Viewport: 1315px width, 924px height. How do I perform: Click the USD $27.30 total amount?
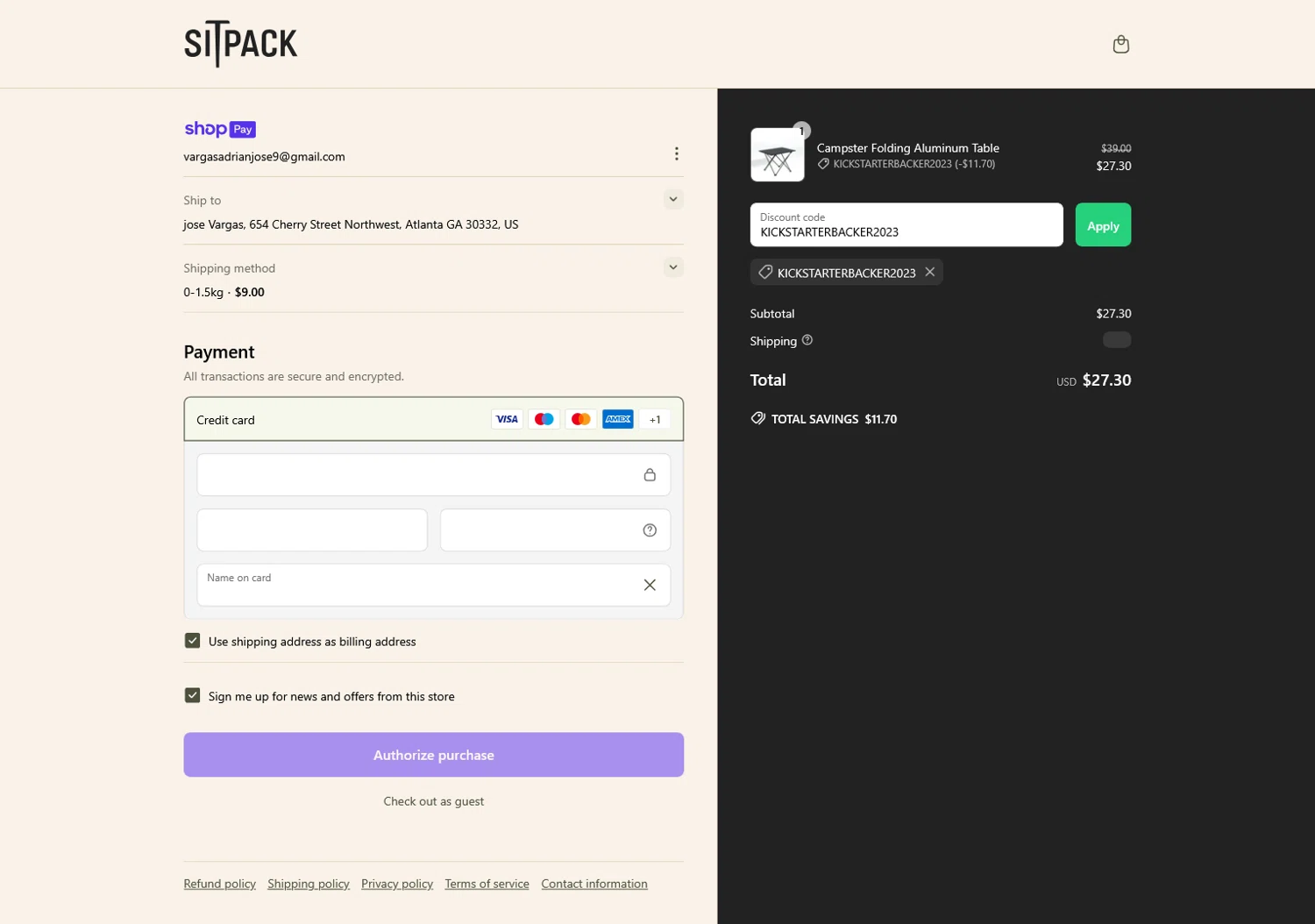(1093, 380)
